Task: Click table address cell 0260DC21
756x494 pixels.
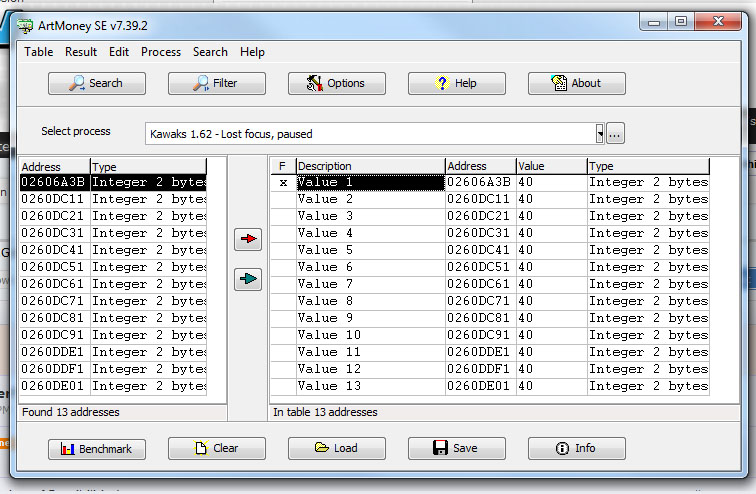Action: [x=481, y=216]
